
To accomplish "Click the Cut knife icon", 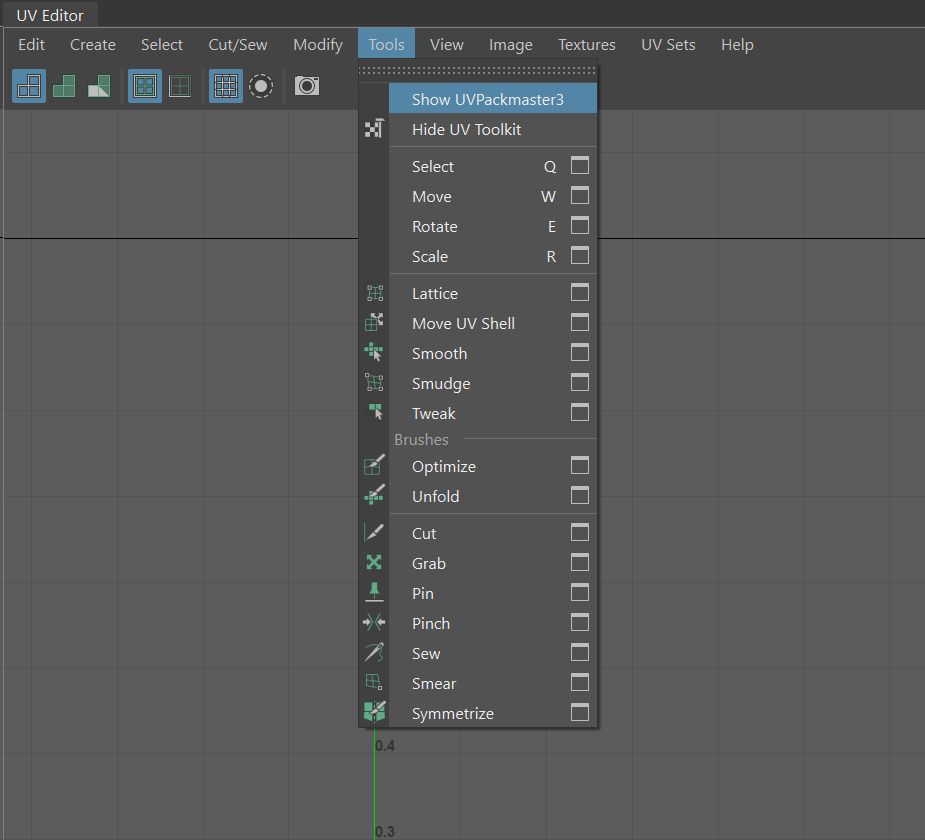I will tap(374, 533).
